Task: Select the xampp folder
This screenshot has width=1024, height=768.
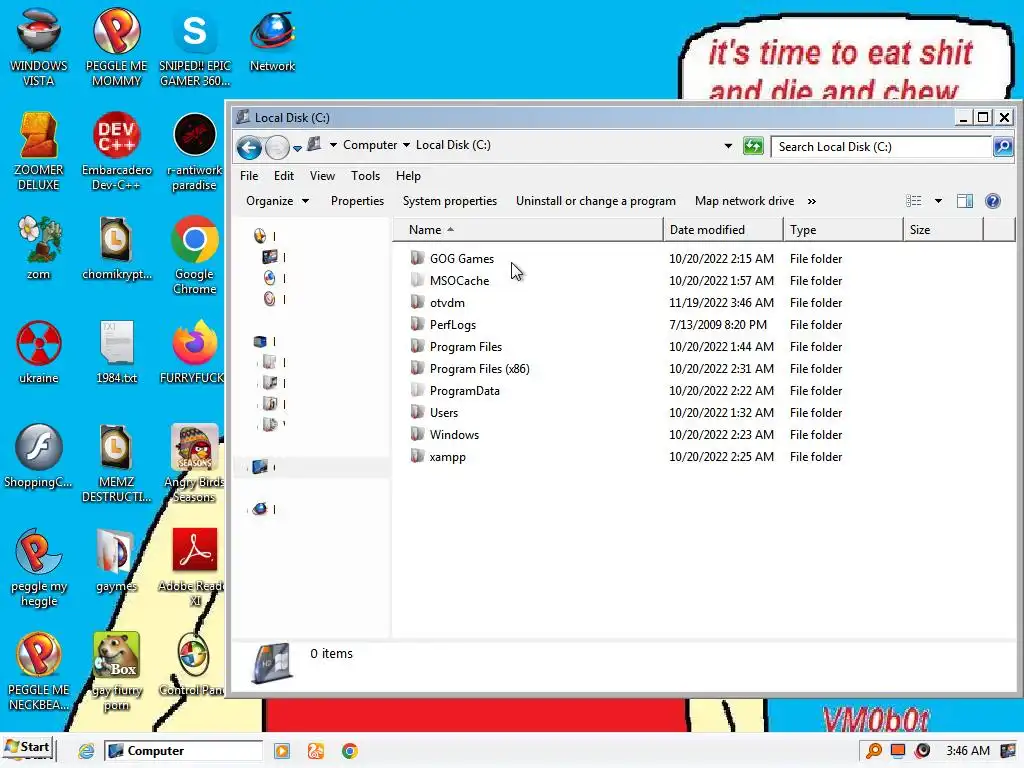Action: (x=447, y=457)
